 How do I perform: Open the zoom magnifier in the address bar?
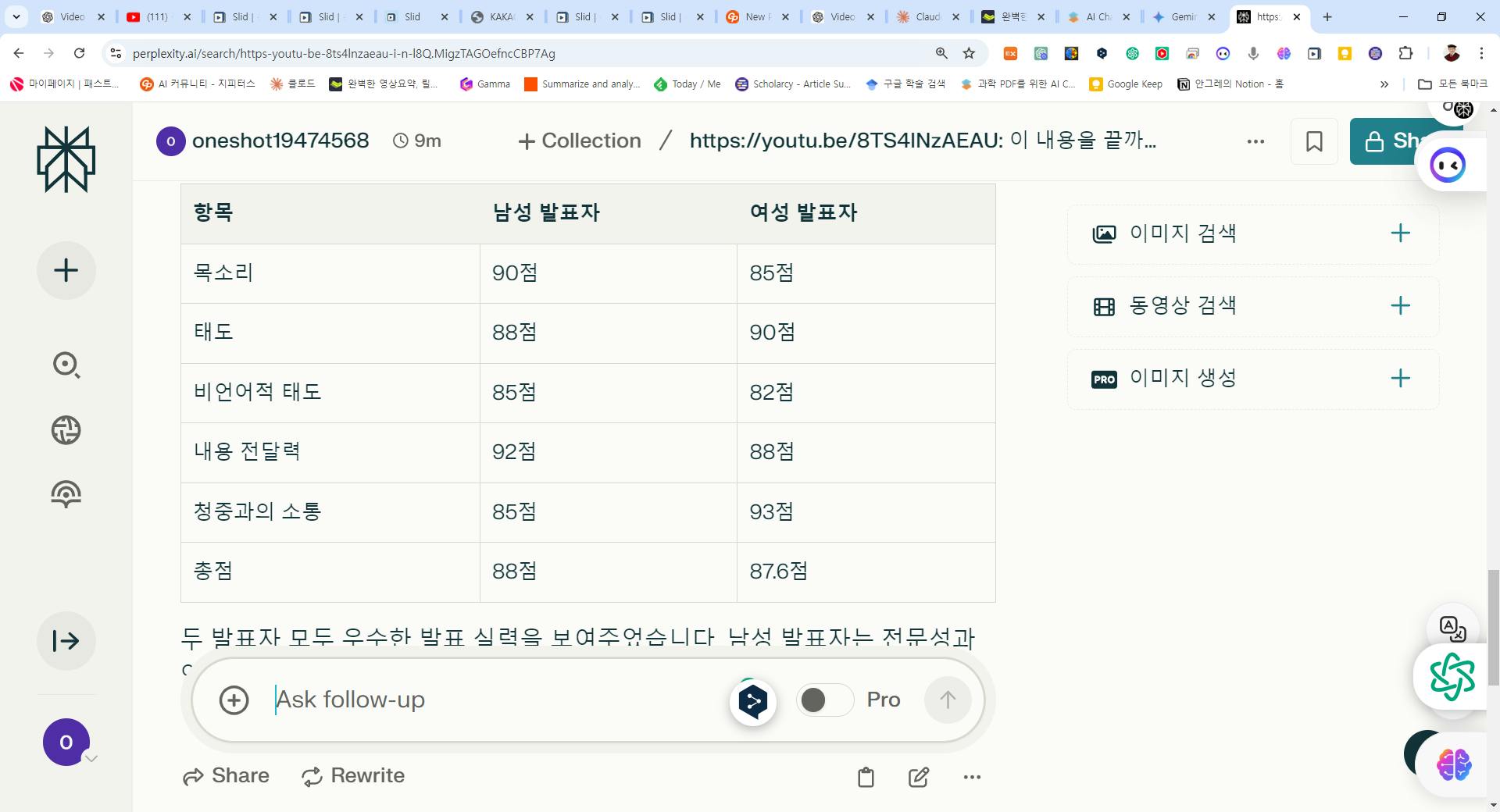(941, 53)
